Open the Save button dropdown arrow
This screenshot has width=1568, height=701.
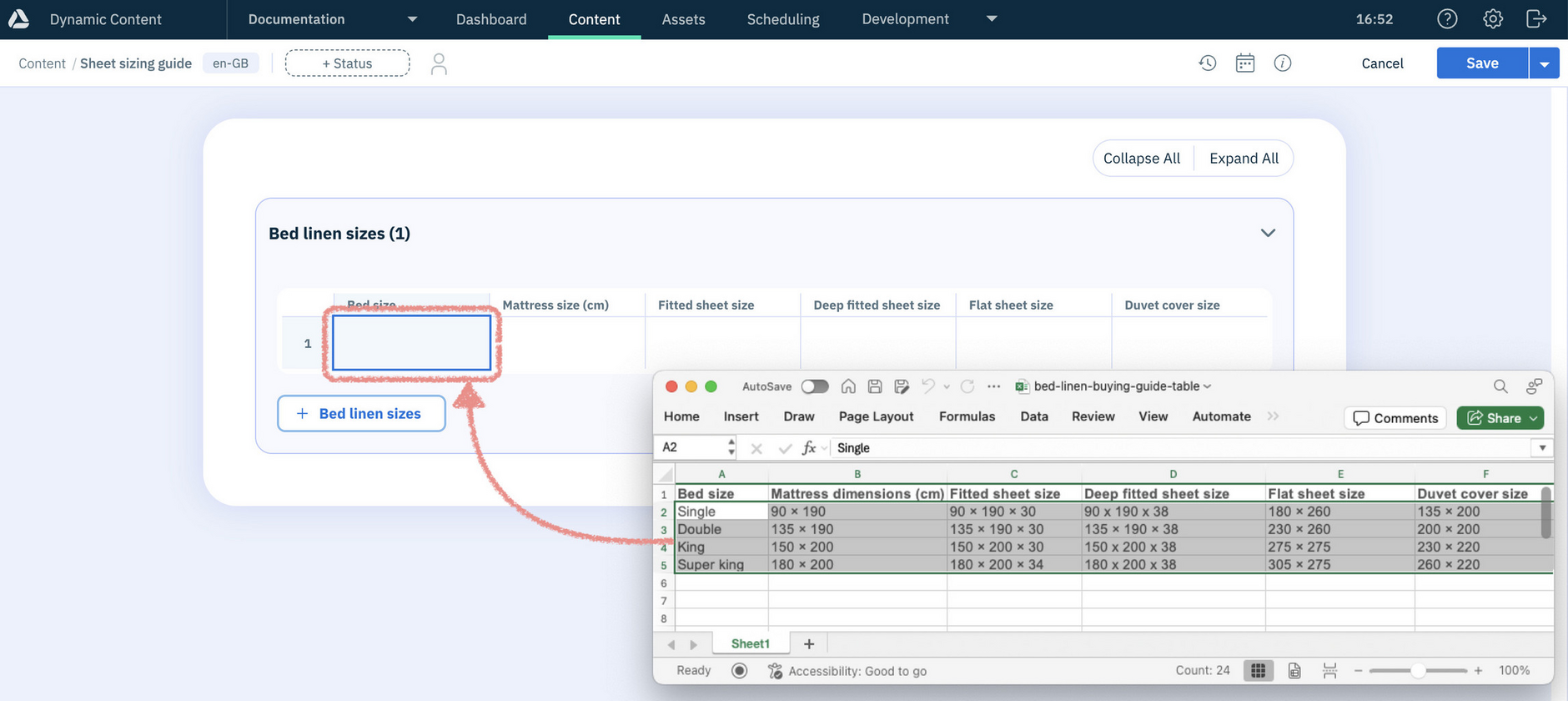1545,63
